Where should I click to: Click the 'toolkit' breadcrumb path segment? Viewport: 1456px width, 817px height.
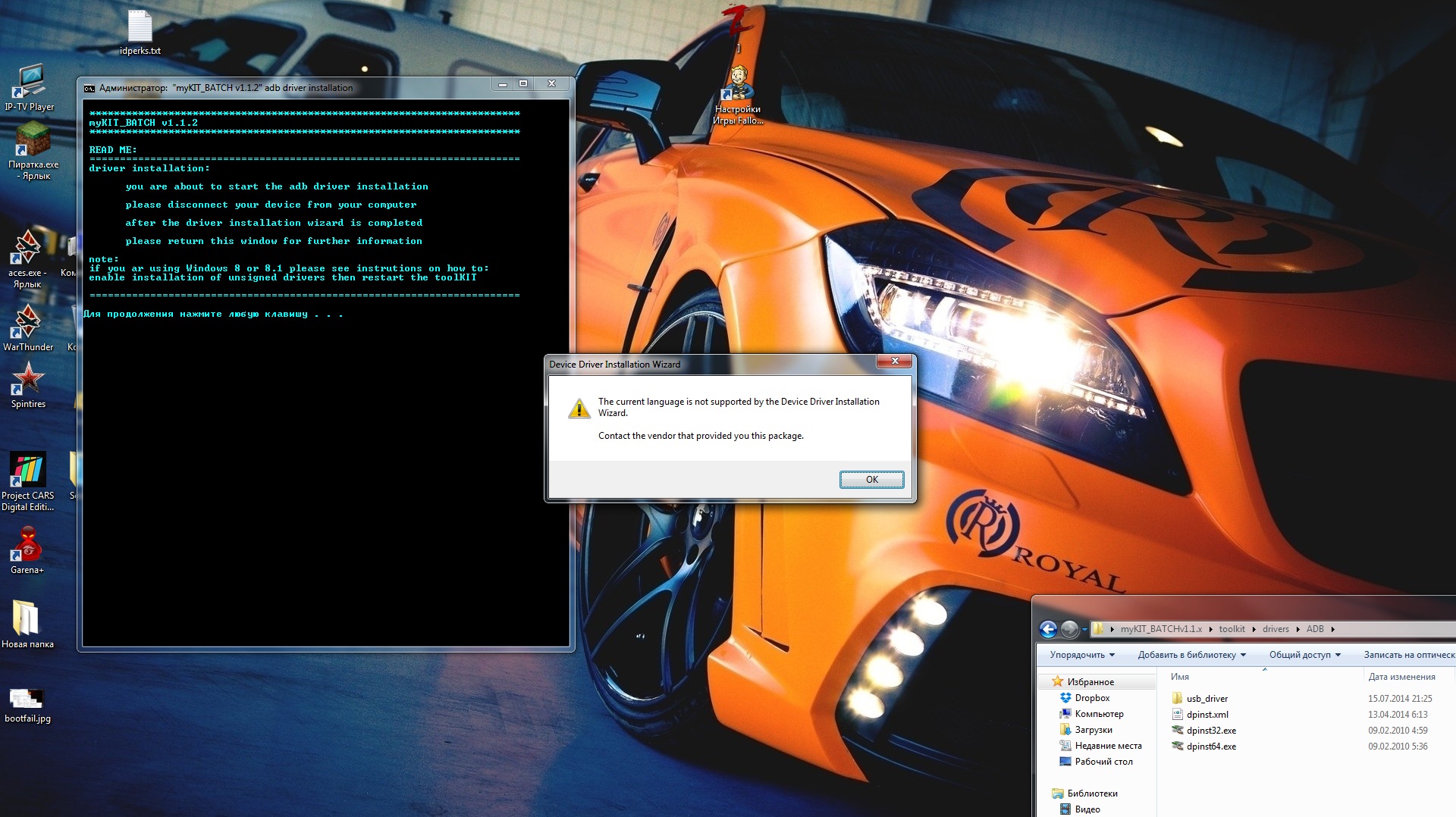click(1232, 629)
